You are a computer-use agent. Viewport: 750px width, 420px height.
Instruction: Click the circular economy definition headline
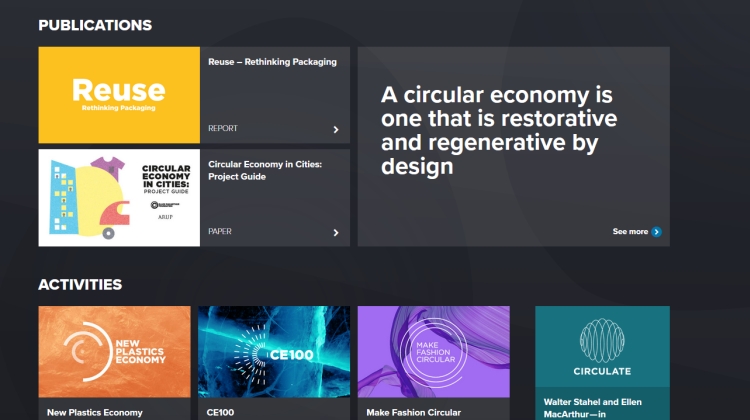tap(499, 130)
